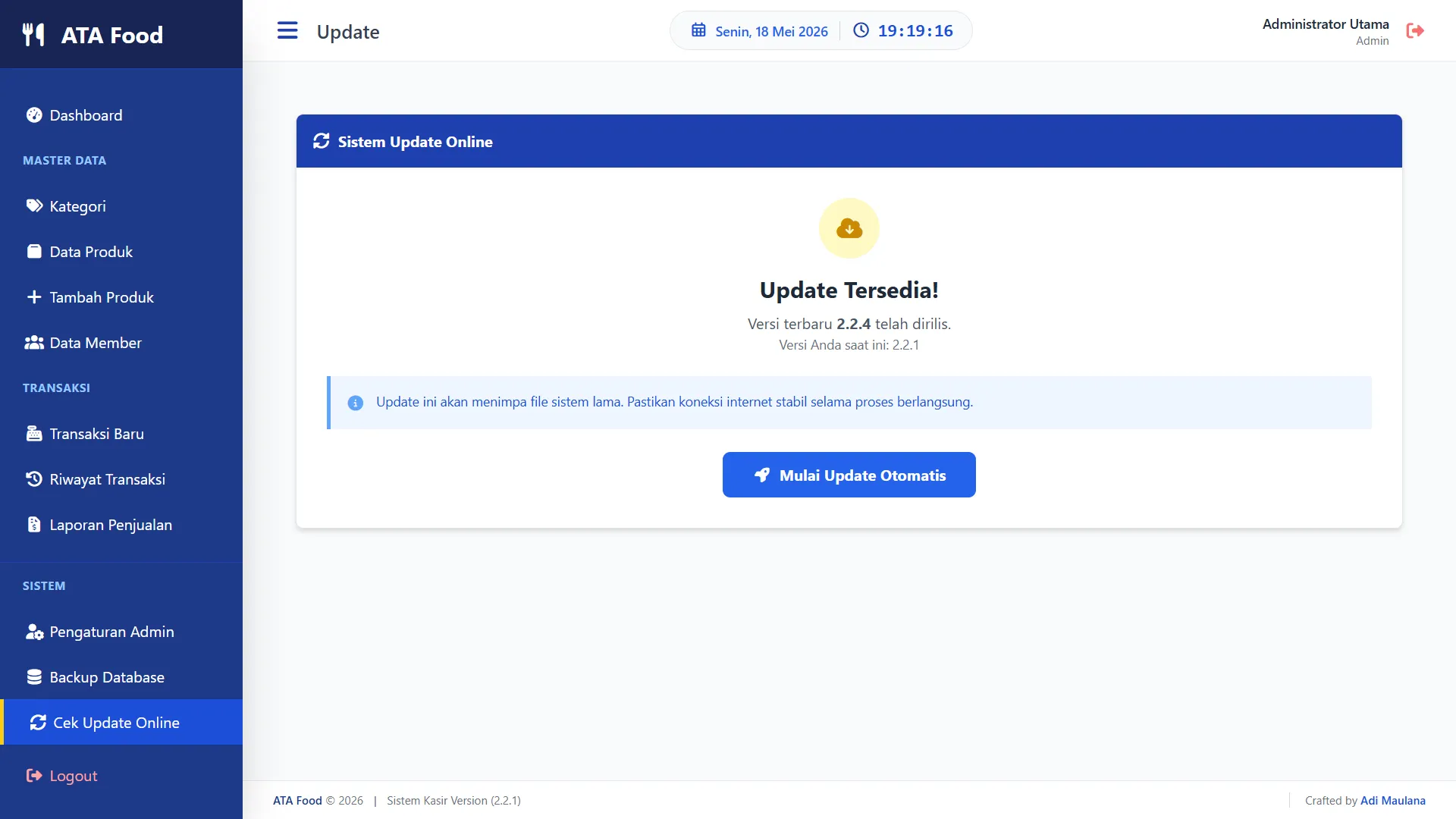
Task: Click the version number 2.2.4 text
Action: tap(853, 324)
